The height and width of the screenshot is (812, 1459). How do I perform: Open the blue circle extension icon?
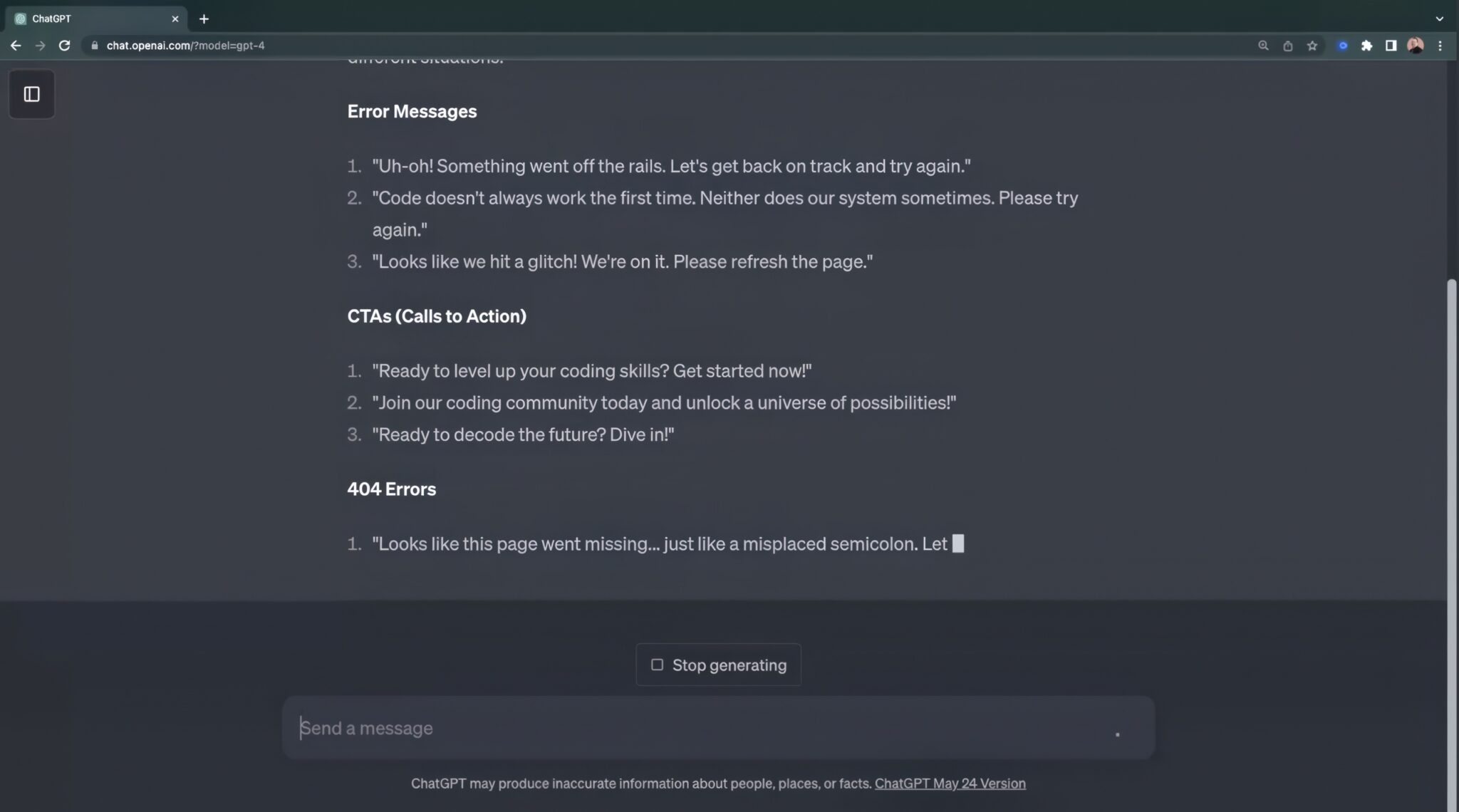tap(1342, 46)
